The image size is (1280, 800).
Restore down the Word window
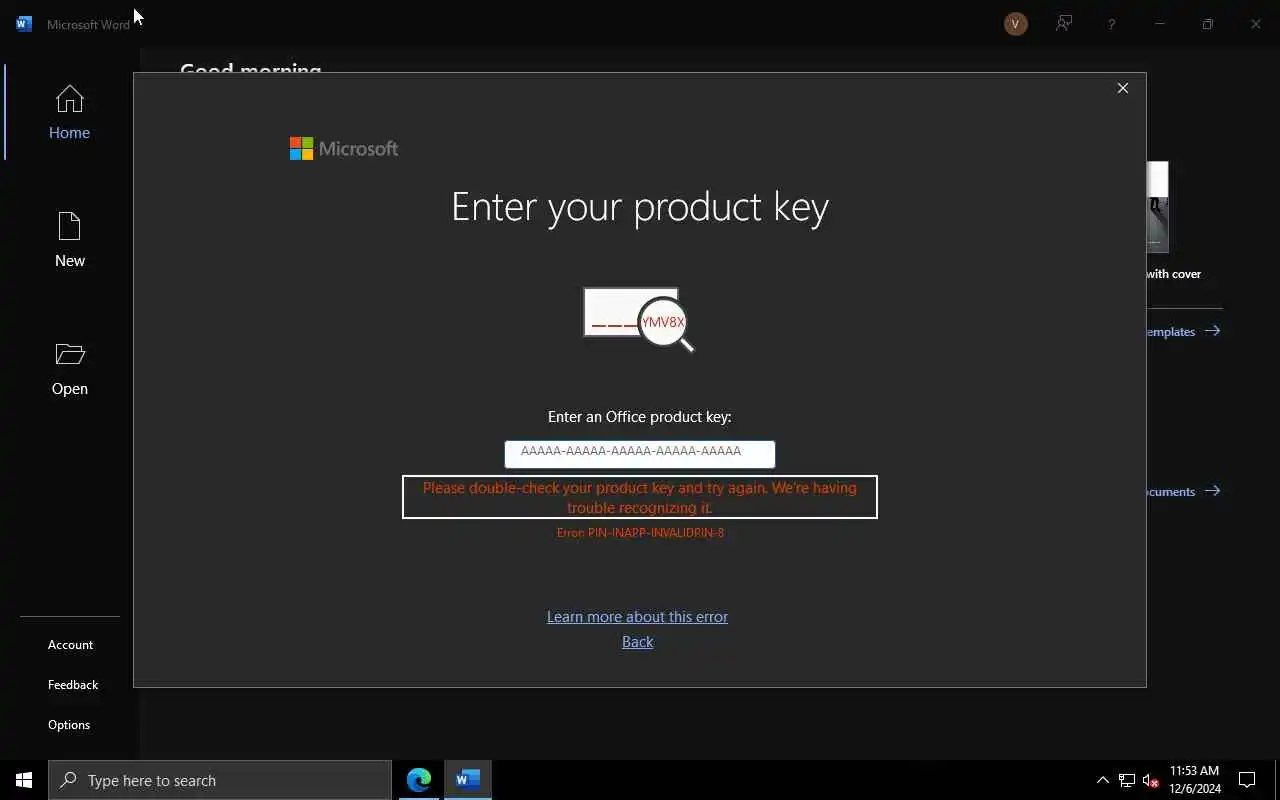coord(1208,24)
